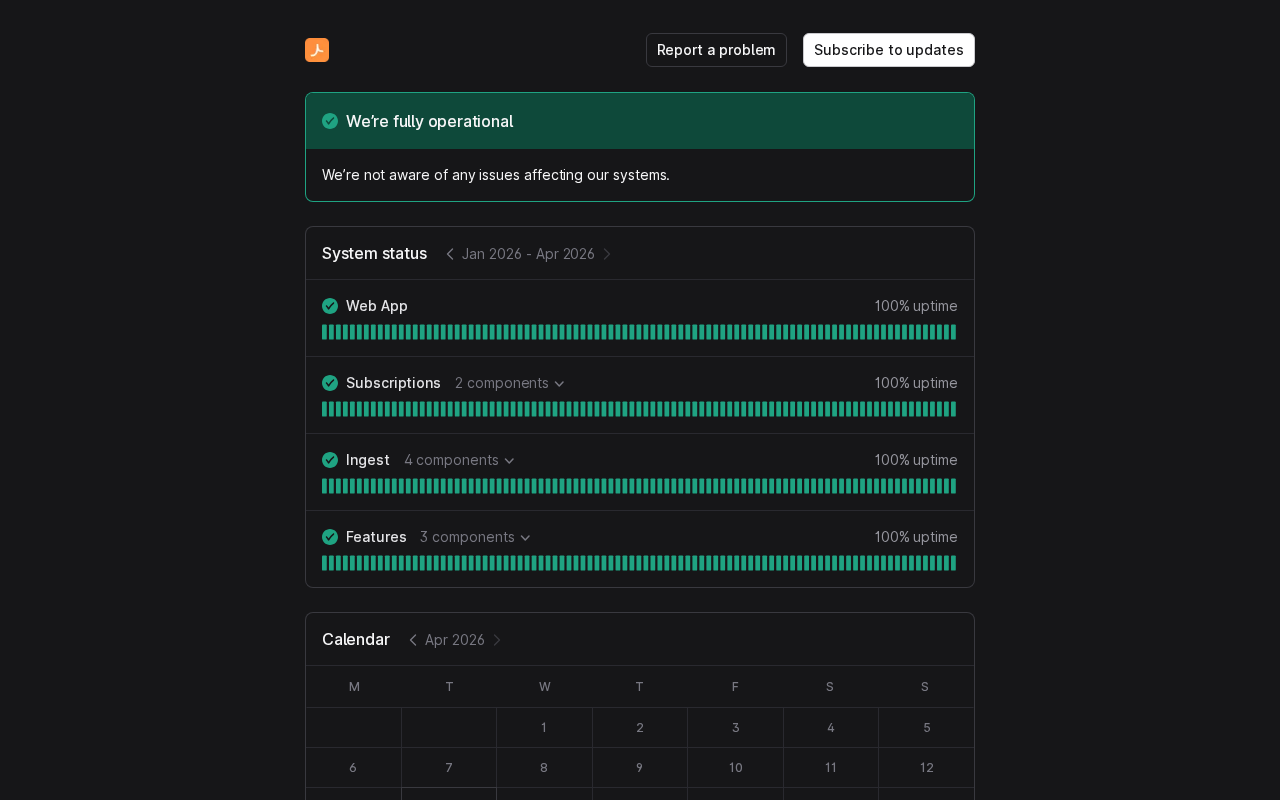Click Subscribe to updates button

pyautogui.click(x=888, y=50)
